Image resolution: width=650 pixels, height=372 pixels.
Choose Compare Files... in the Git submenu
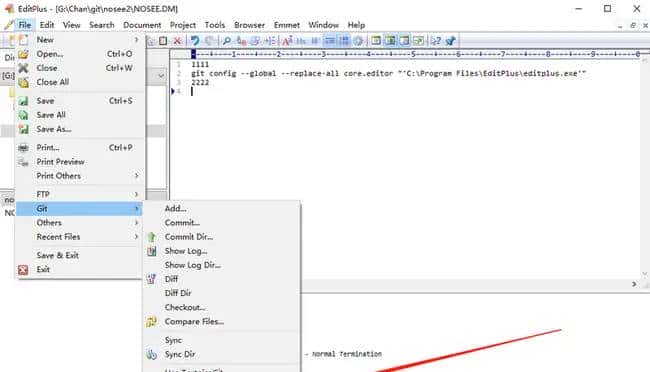[x=222, y=321]
